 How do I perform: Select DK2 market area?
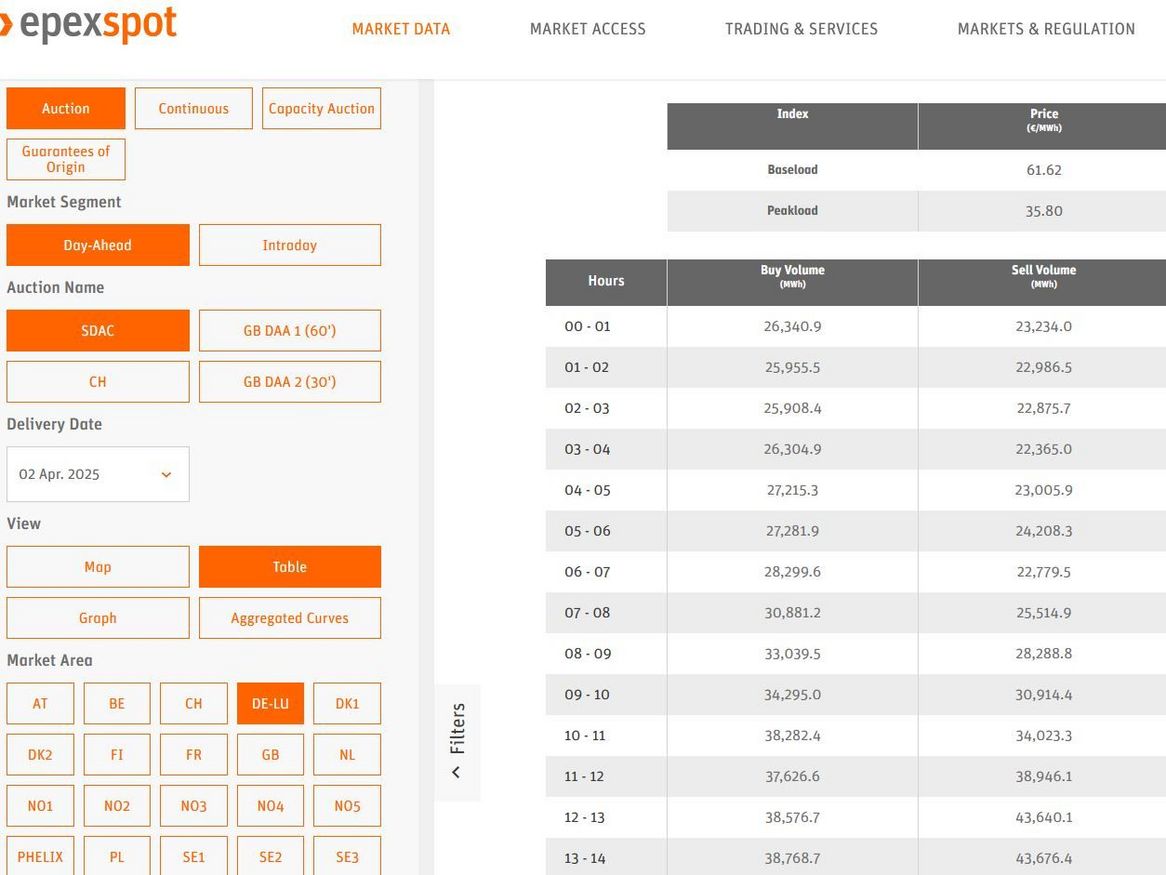[40, 755]
